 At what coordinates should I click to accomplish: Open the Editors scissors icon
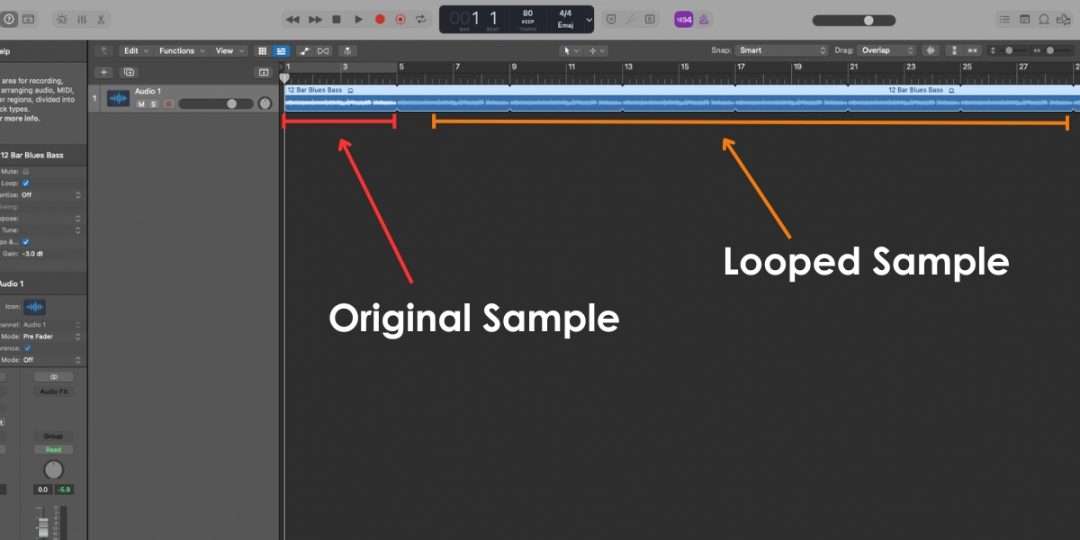coord(101,19)
